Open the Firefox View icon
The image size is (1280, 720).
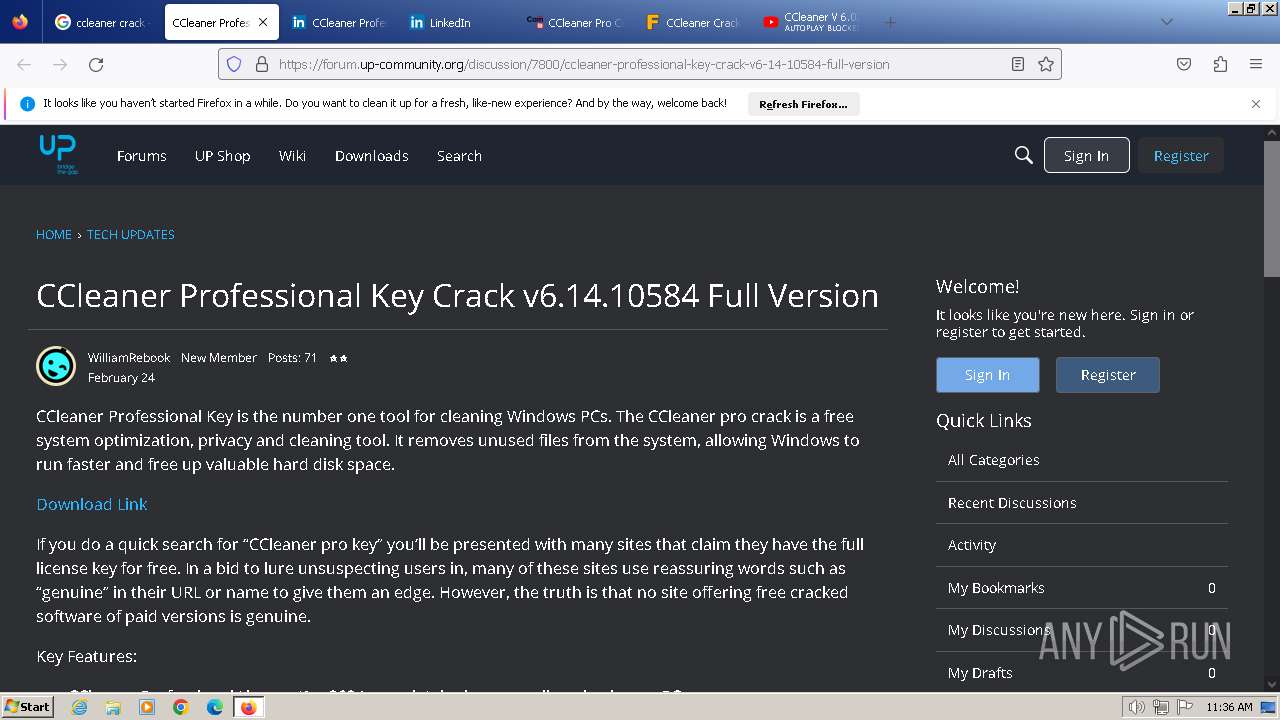20,22
